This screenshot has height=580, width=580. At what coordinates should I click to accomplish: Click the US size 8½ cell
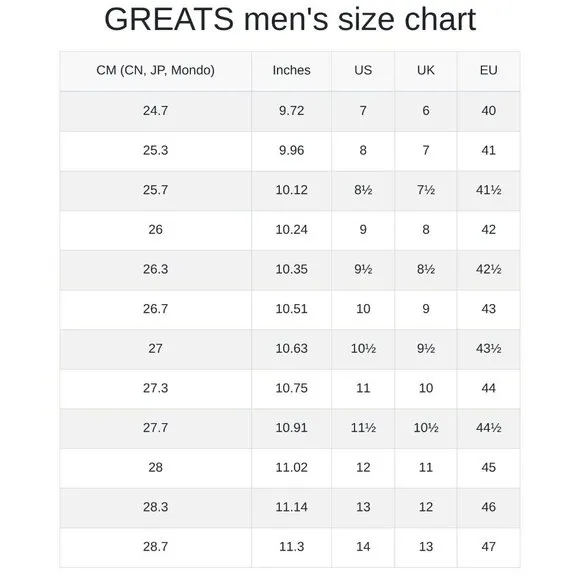click(363, 190)
